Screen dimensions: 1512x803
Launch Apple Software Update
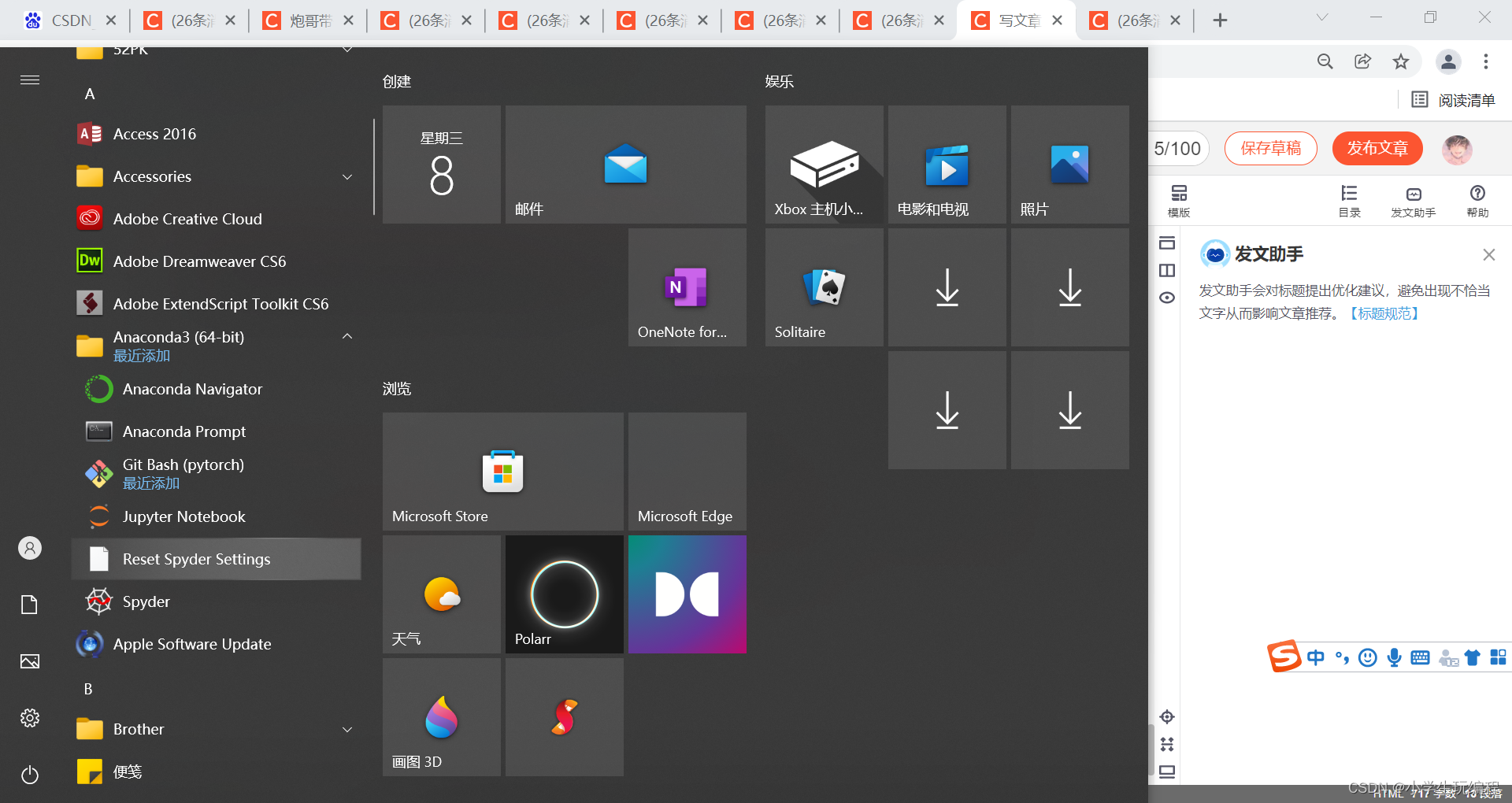point(217,644)
